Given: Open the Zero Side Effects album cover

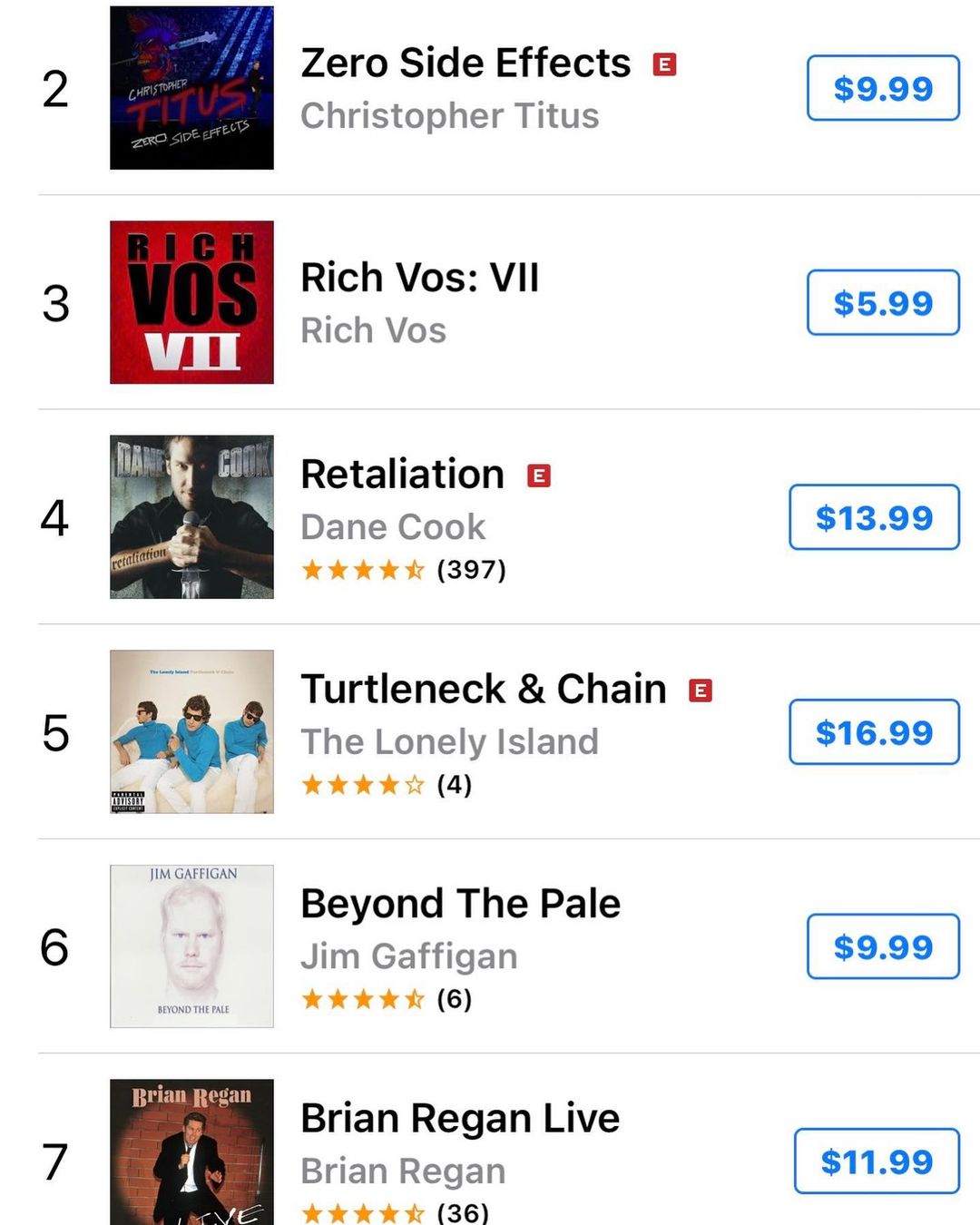Looking at the screenshot, I should [x=191, y=88].
